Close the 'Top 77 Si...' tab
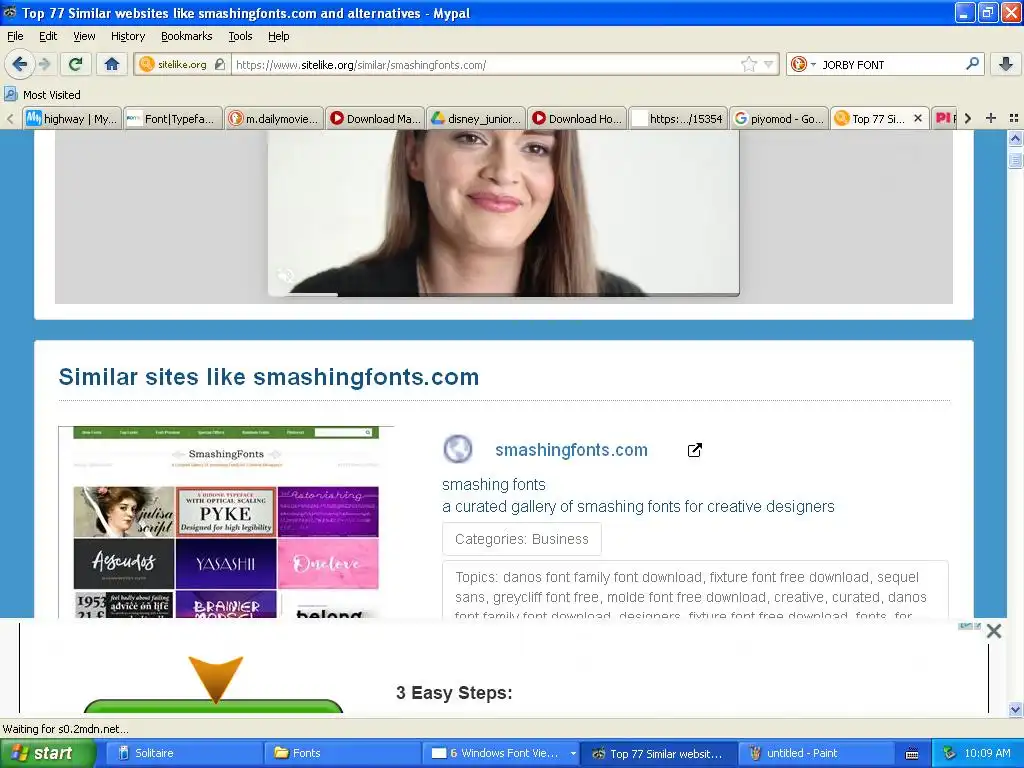 point(918,118)
